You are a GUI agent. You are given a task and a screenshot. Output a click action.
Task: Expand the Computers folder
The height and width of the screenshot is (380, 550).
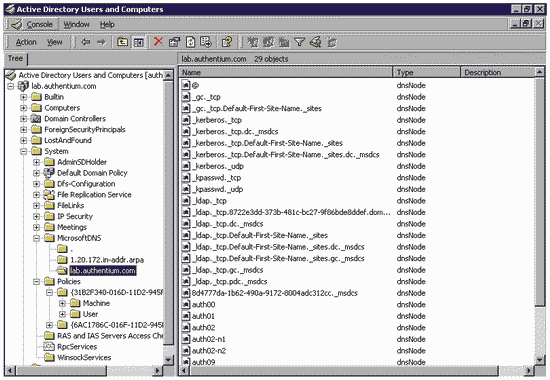pos(24,108)
